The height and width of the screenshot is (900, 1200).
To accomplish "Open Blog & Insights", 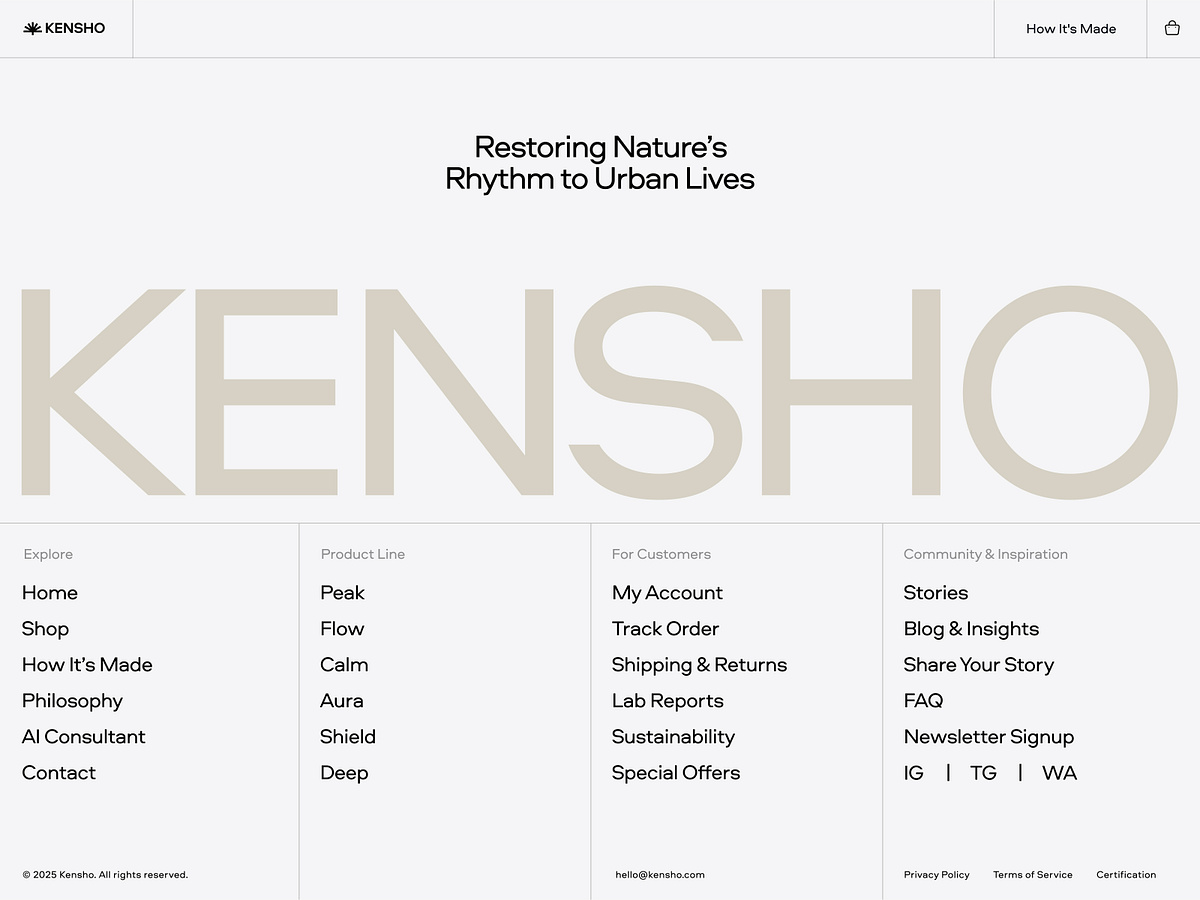I will point(971,629).
